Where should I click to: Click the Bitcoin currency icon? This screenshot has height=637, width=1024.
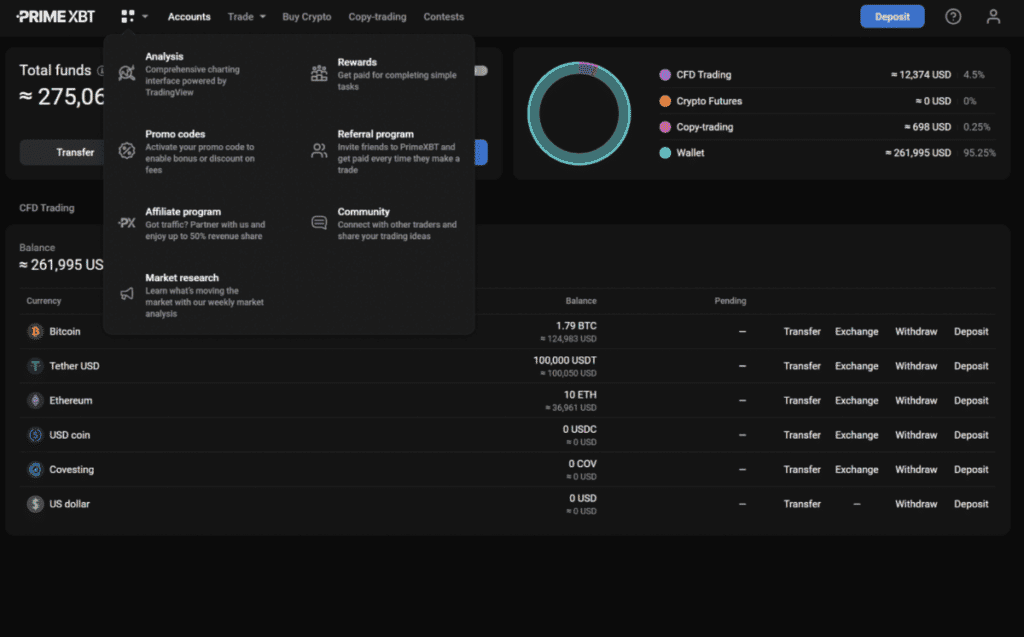tap(35, 331)
